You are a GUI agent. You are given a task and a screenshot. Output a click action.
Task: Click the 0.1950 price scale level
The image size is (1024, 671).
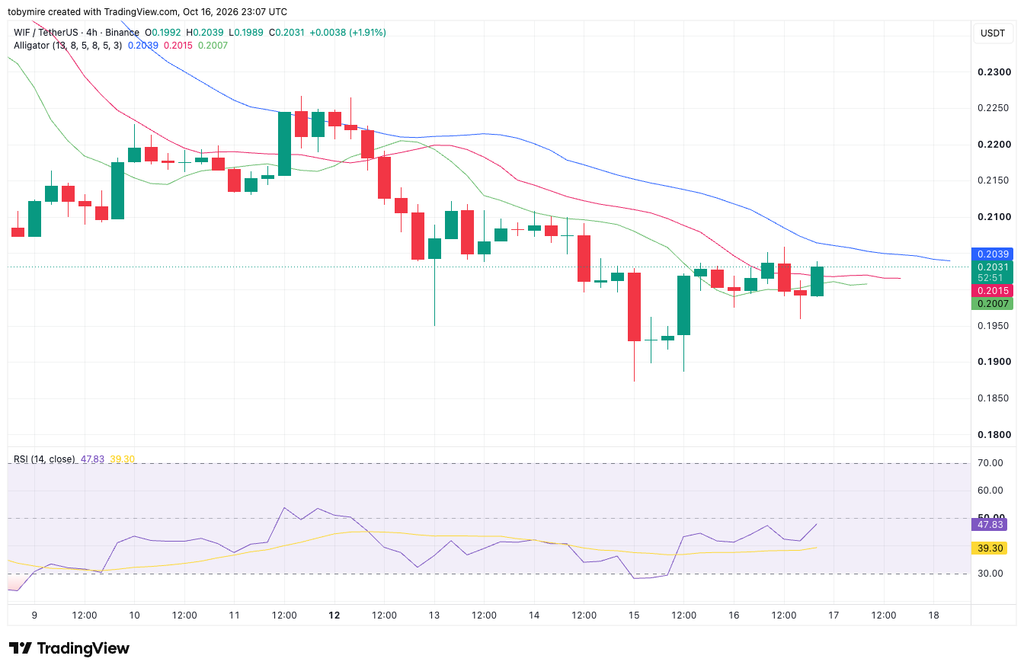(x=994, y=325)
